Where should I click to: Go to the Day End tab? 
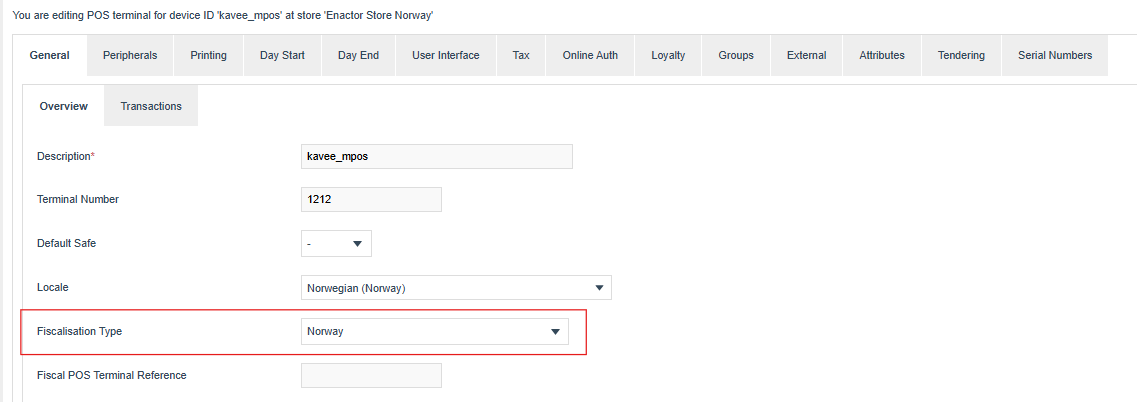(358, 55)
